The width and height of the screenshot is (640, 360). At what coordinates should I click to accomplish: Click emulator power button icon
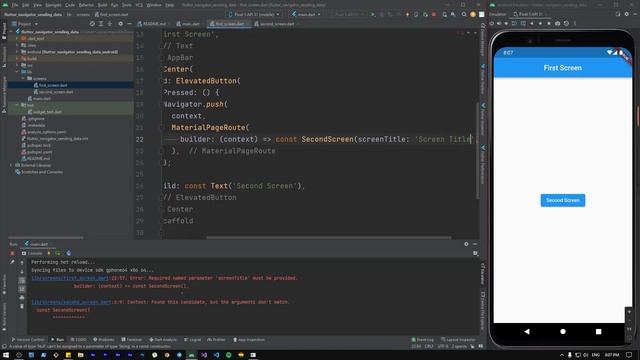(492, 24)
